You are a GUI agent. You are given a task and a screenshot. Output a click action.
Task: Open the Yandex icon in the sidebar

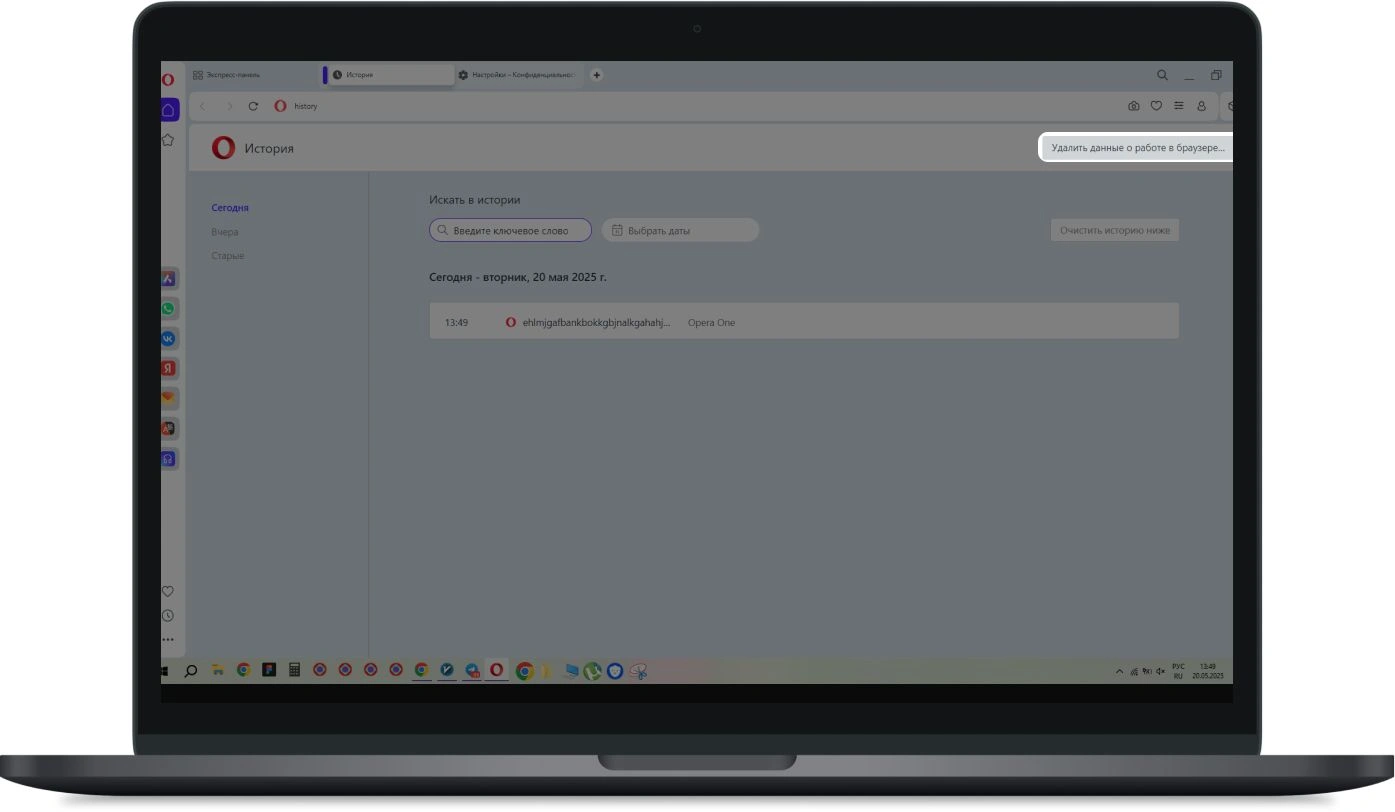169,369
